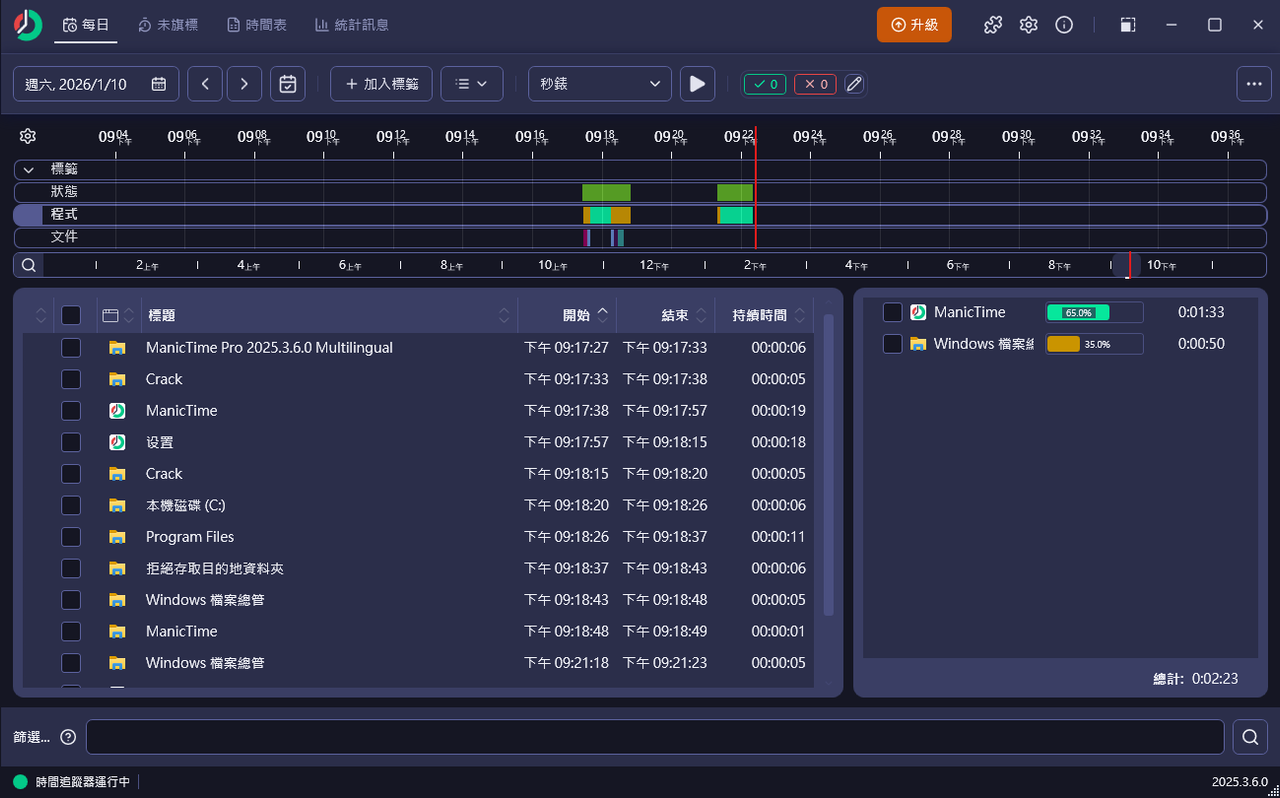Check the 拒絕存取目的地資料夾 row checkbox

(71, 568)
